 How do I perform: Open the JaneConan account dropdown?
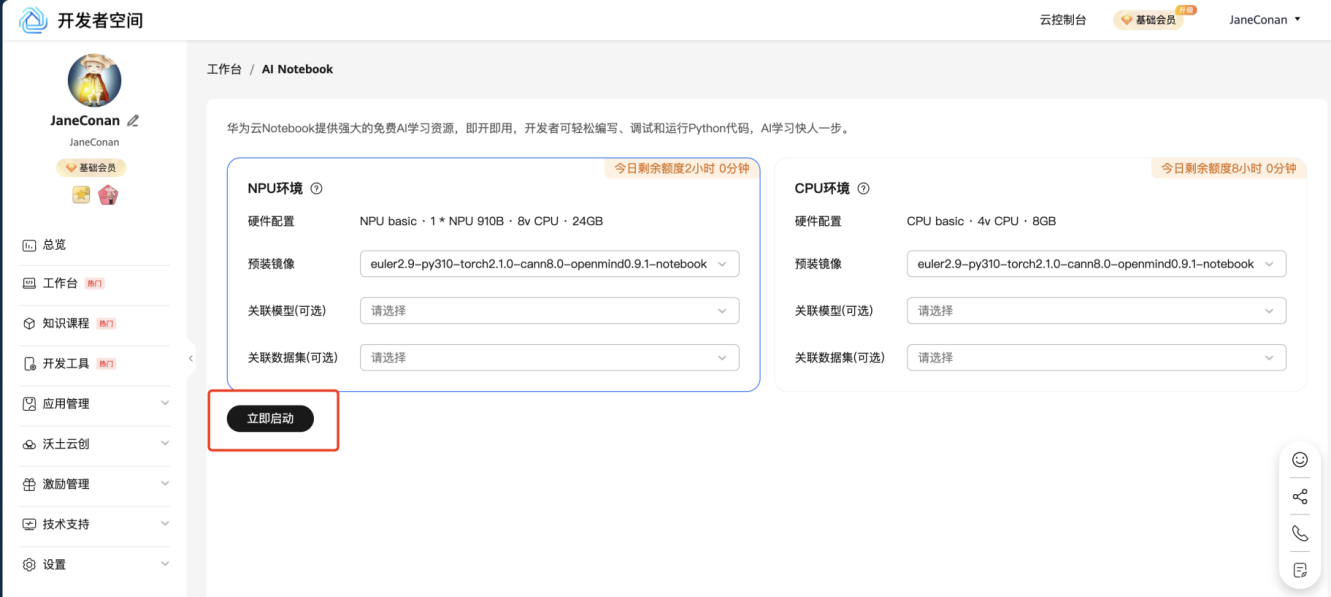(x=1265, y=20)
